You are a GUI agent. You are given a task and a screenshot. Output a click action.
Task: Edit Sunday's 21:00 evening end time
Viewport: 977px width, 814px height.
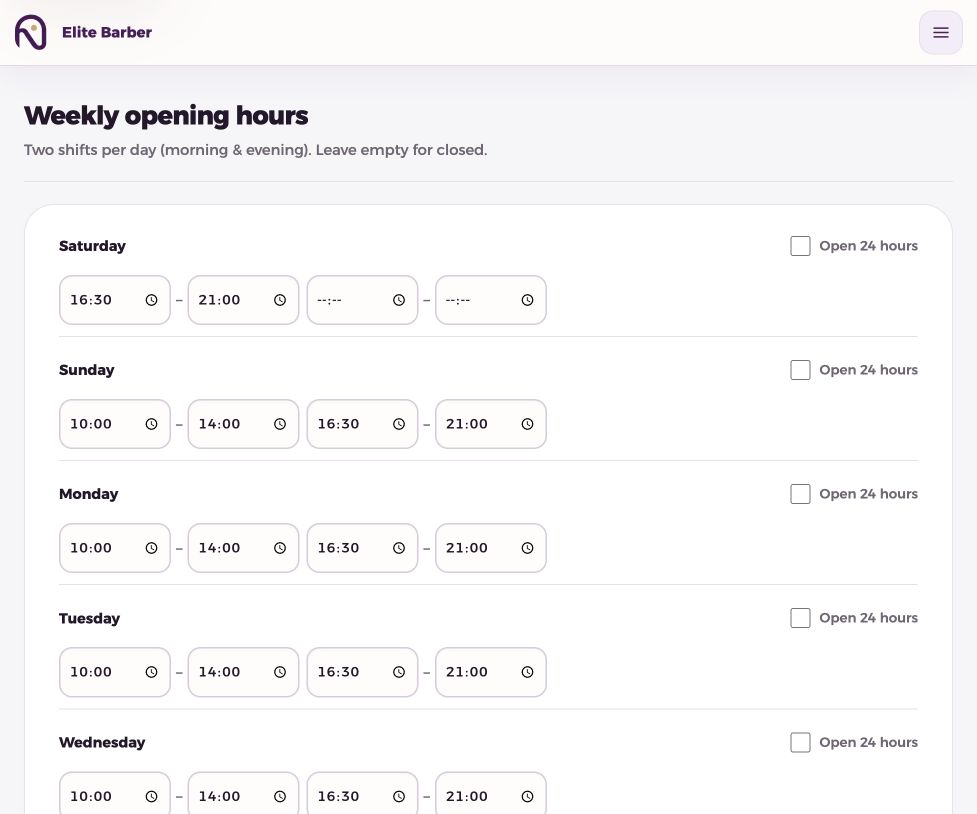pos(490,424)
